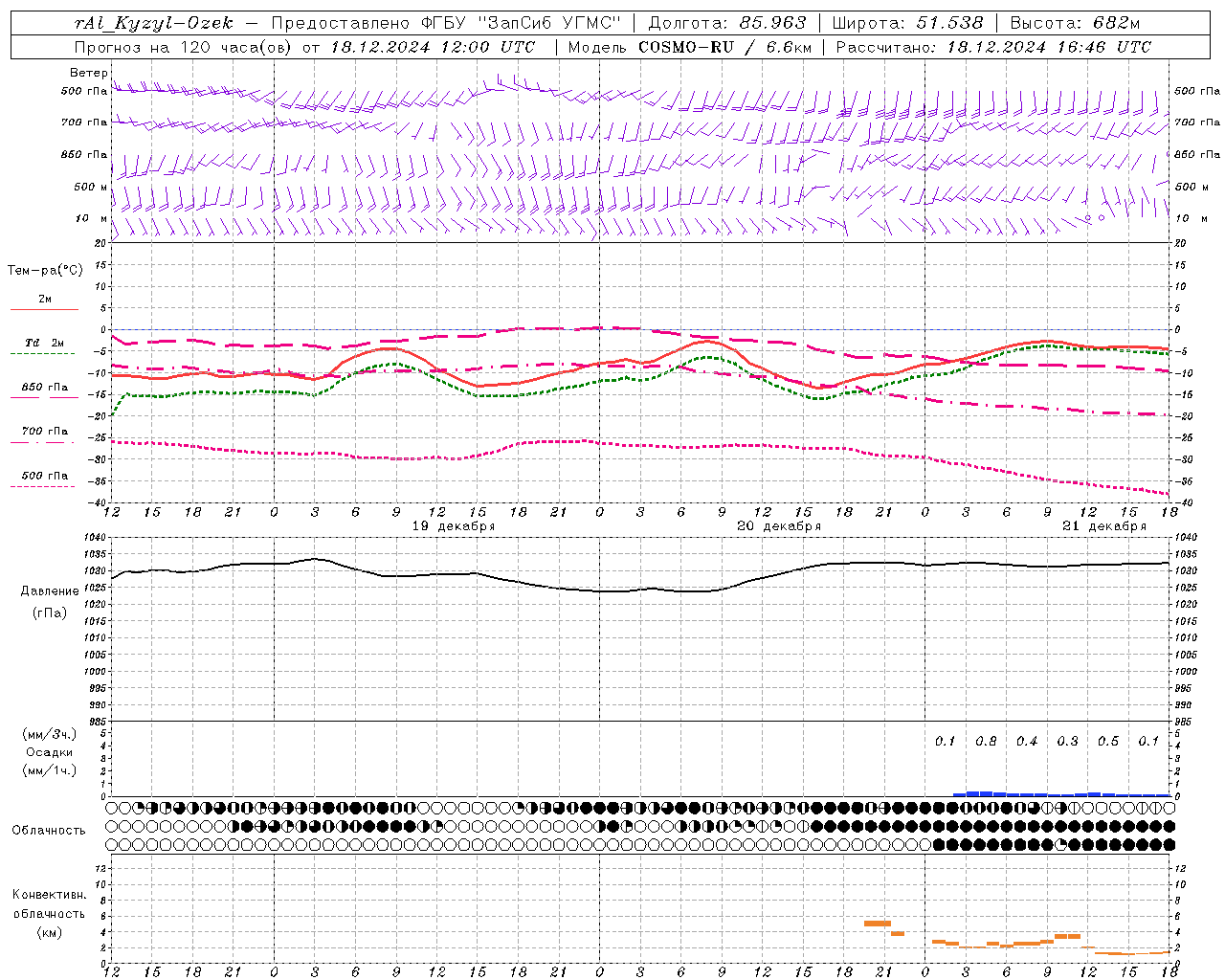Click the 20 декабря date label
The image size is (1225, 980).
point(779,526)
